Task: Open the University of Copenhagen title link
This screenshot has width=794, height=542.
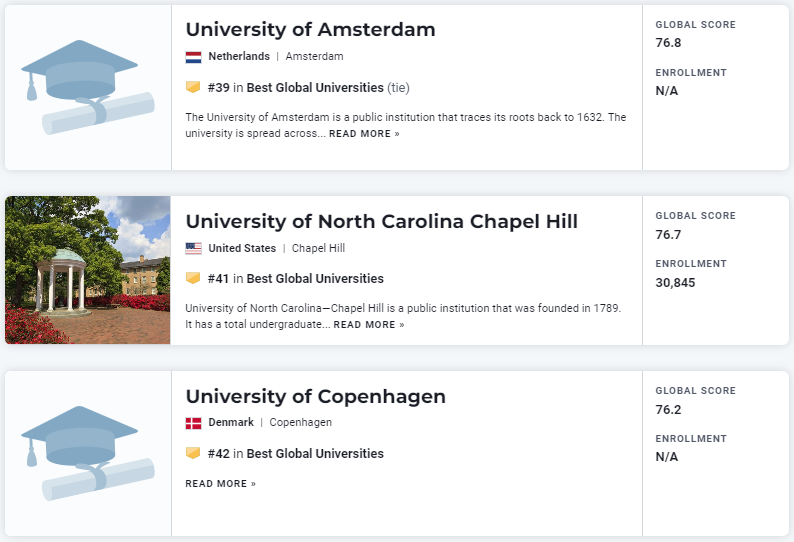Action: coord(315,396)
